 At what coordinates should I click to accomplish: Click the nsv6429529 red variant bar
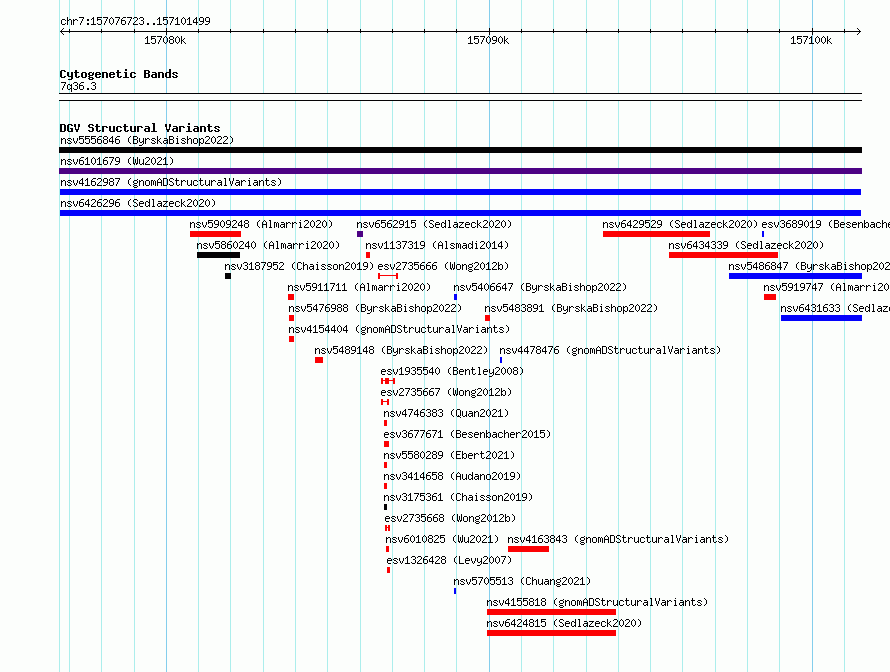[x=656, y=234]
